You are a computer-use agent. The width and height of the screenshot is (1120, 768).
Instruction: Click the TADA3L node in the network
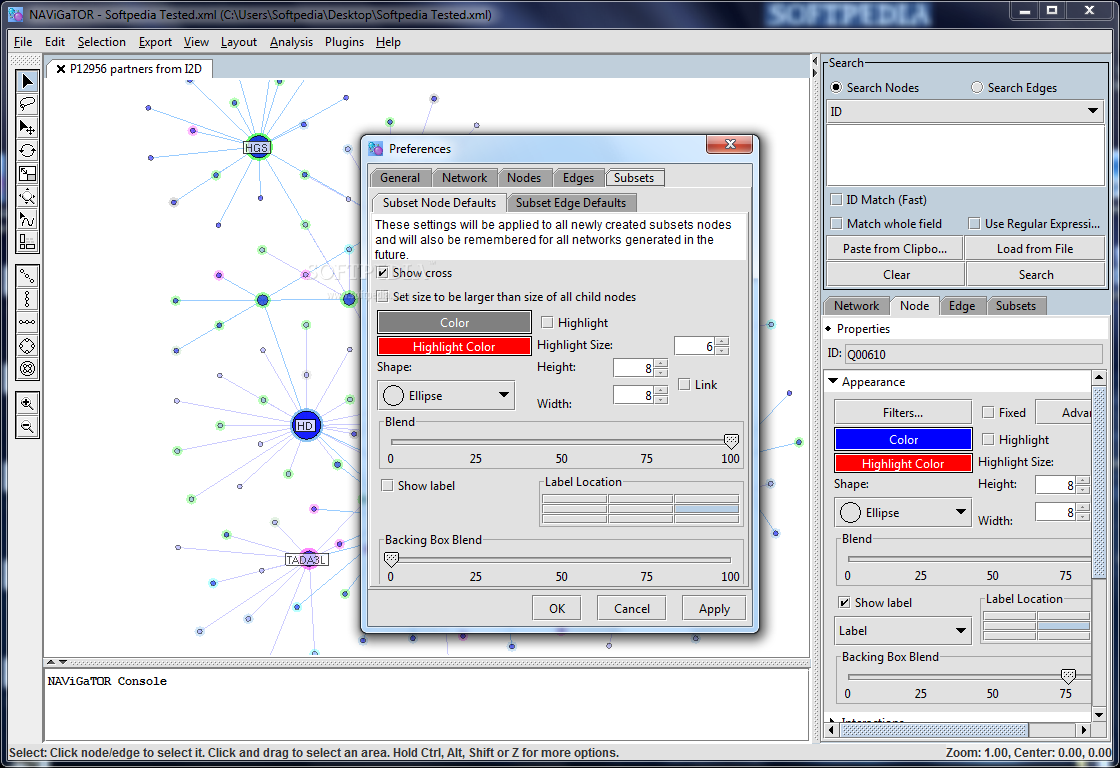coord(306,559)
